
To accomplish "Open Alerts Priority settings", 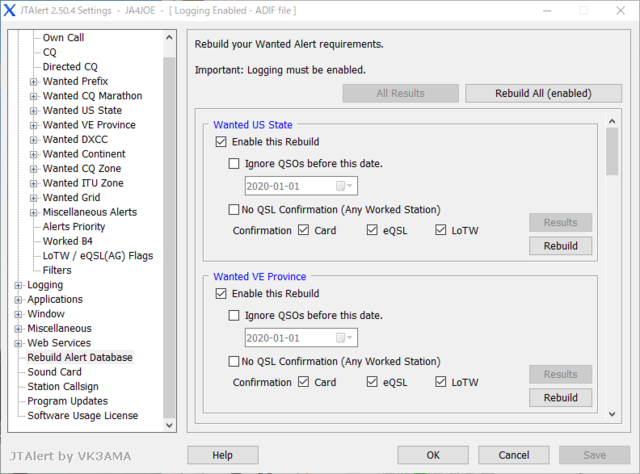I will click(x=74, y=227).
